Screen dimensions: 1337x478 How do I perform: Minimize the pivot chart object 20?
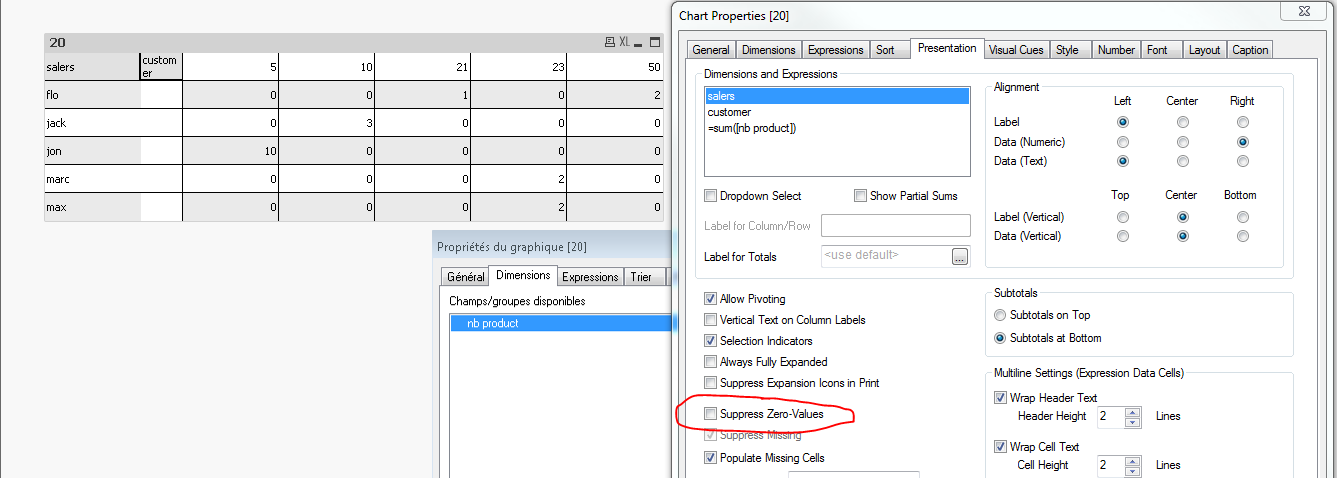[x=639, y=43]
